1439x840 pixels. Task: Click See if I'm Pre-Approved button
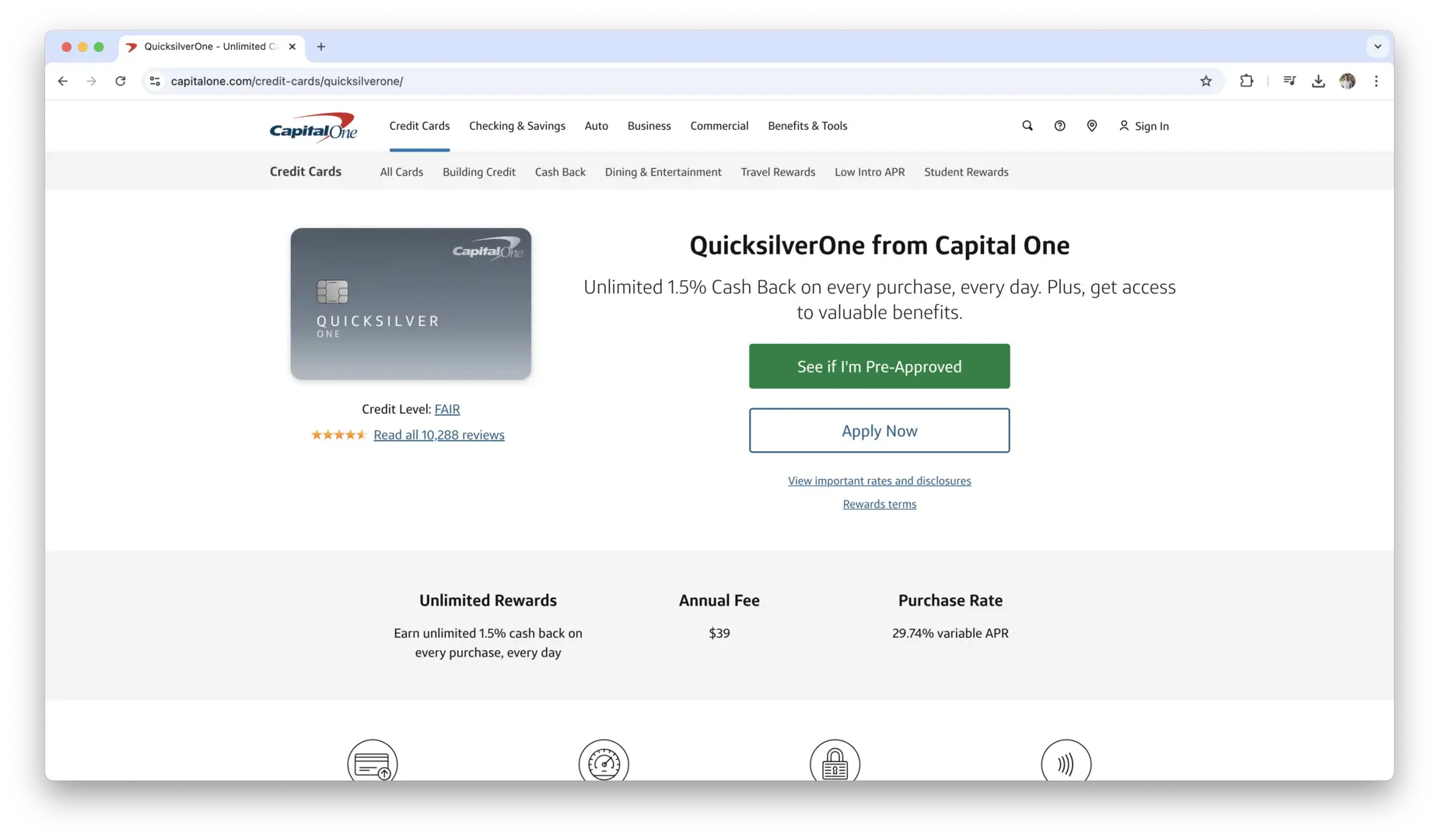[880, 366]
